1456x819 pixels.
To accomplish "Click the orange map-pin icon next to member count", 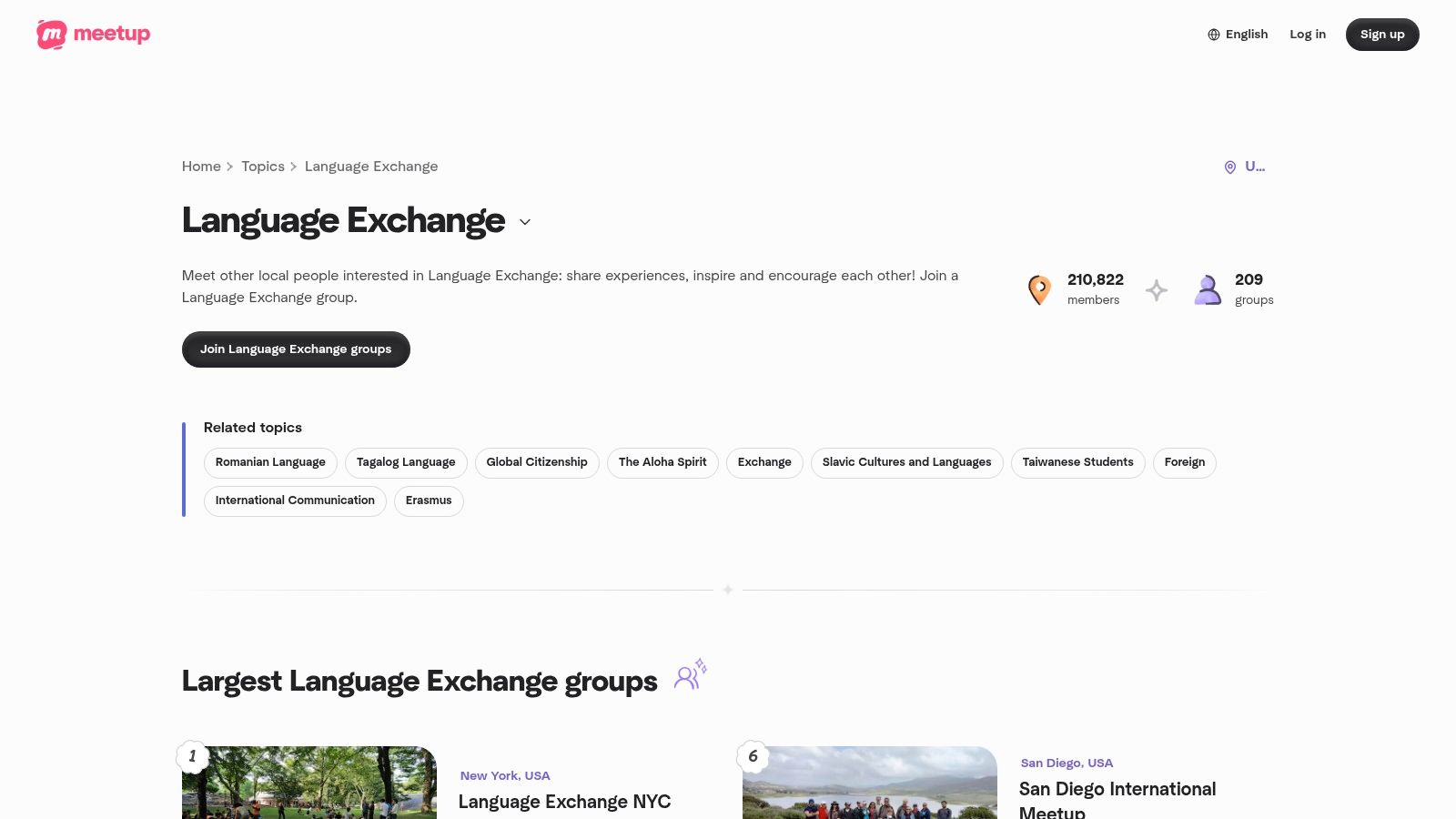I will click(x=1039, y=289).
